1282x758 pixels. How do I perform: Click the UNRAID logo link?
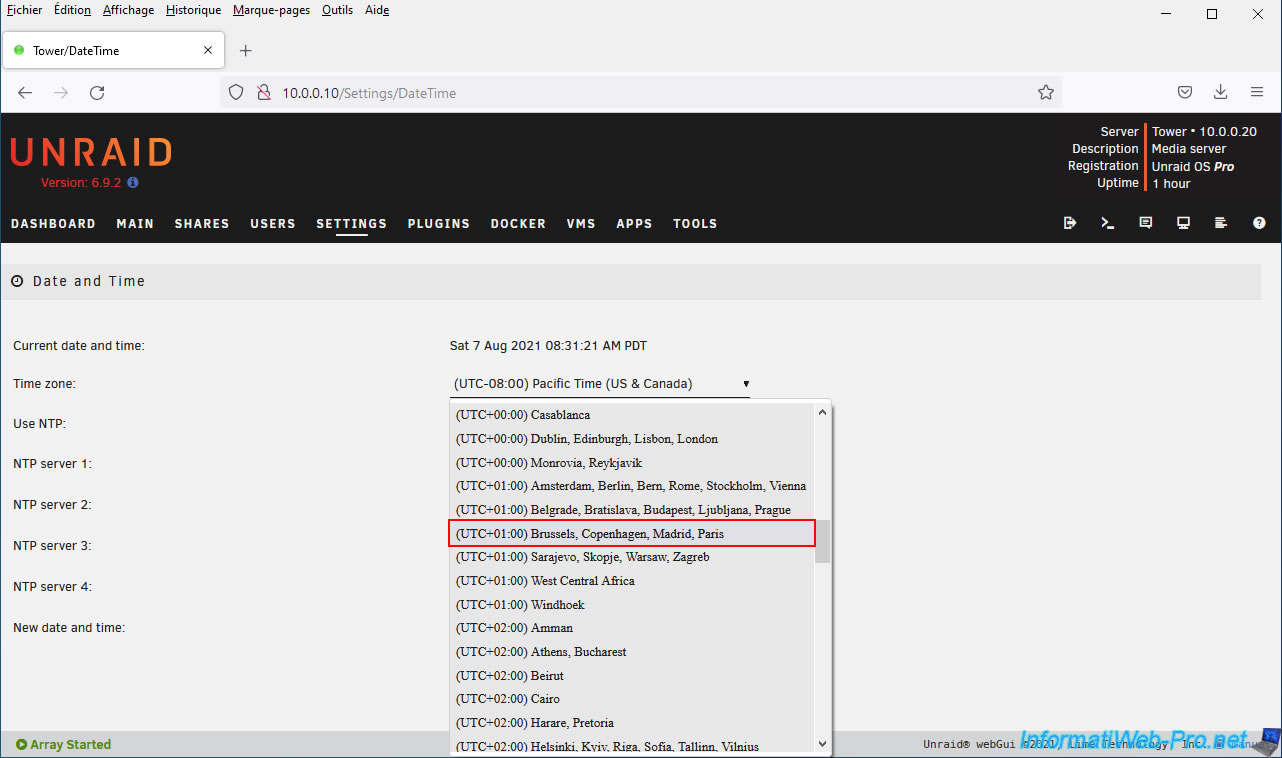click(x=91, y=152)
